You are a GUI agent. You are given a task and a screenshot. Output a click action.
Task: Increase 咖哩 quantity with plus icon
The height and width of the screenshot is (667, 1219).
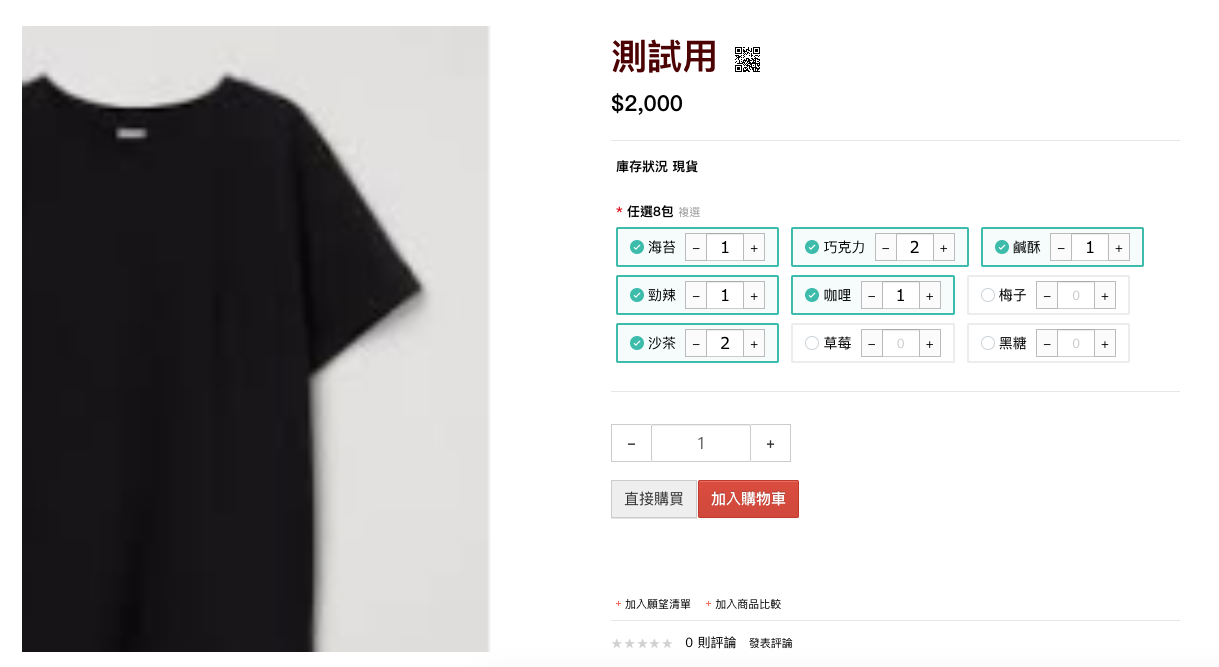(929, 295)
